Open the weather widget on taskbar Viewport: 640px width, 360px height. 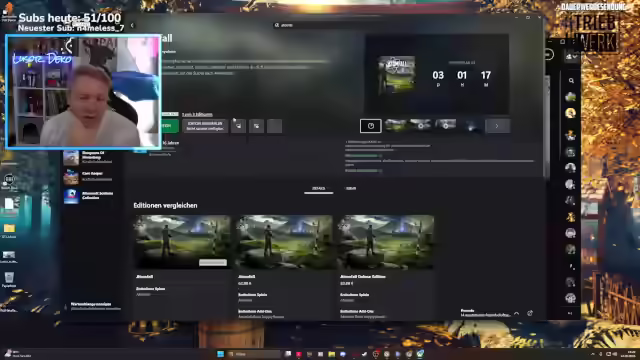coord(17,354)
